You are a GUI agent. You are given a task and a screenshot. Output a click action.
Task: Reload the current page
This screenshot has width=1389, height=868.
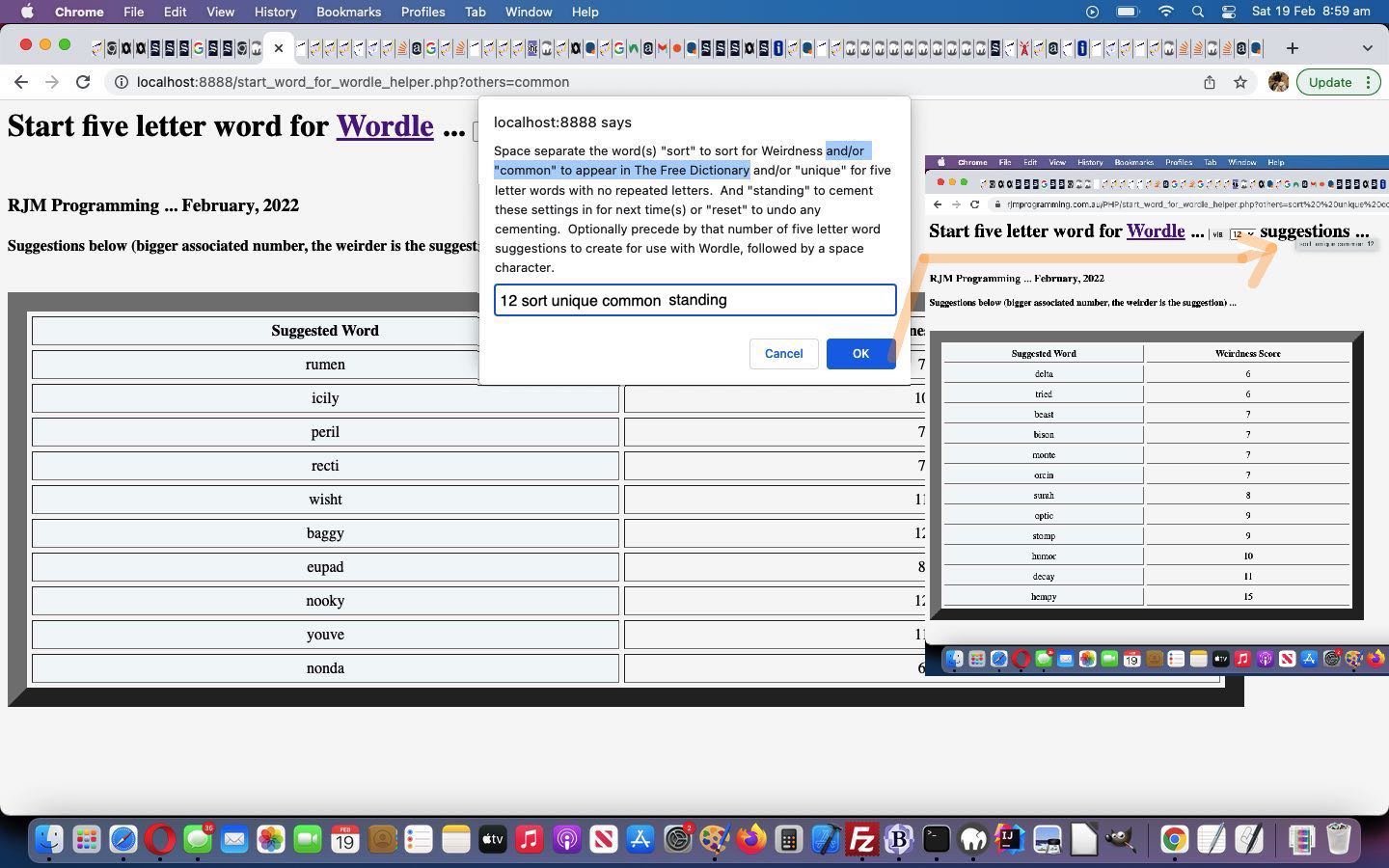click(83, 82)
